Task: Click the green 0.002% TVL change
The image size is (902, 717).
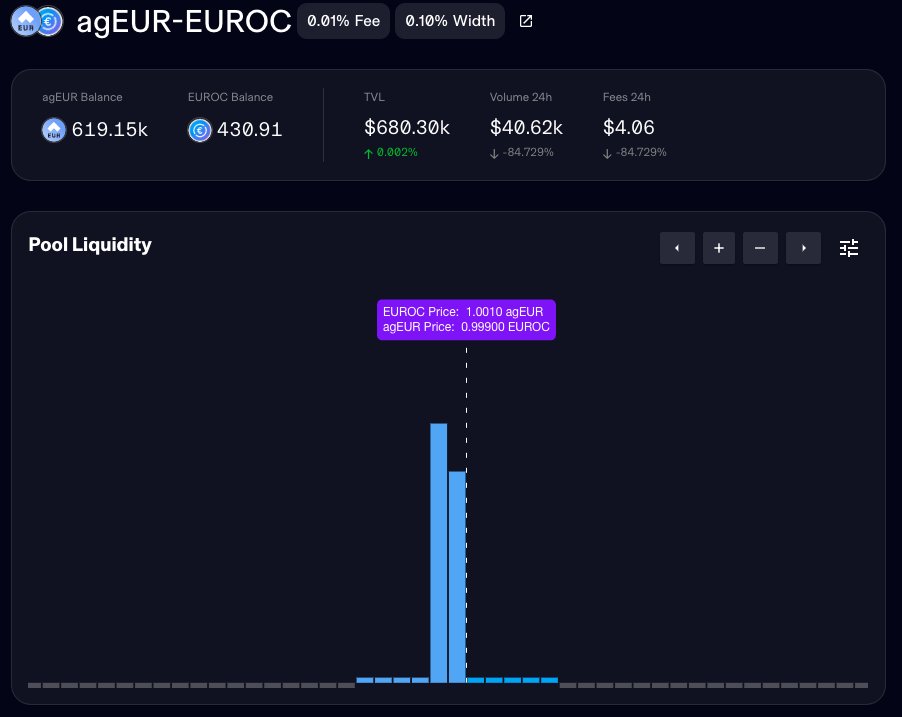Action: tap(391, 152)
